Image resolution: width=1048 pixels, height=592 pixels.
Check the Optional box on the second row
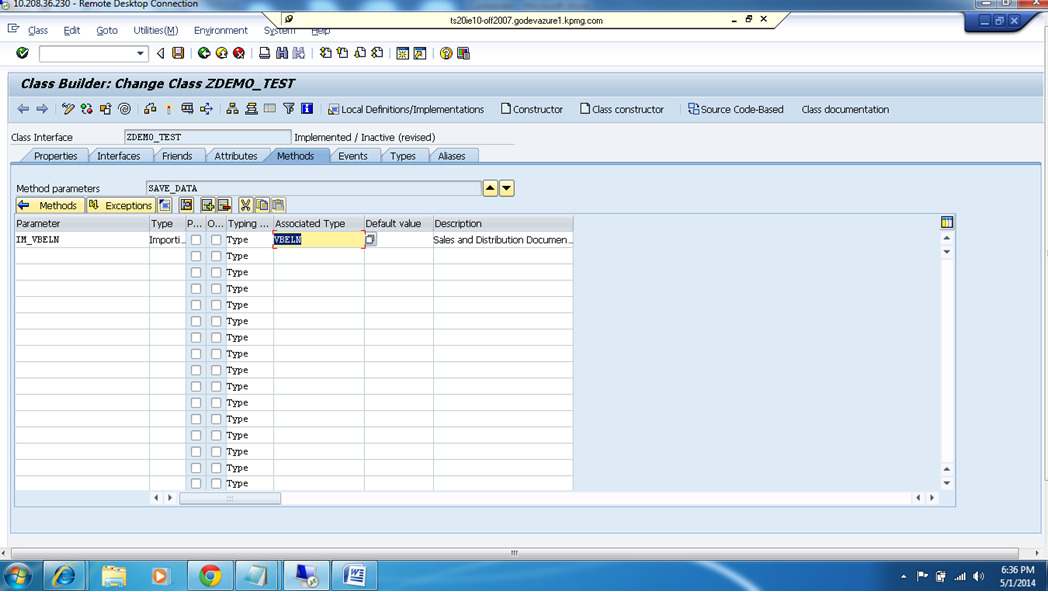(x=215, y=255)
